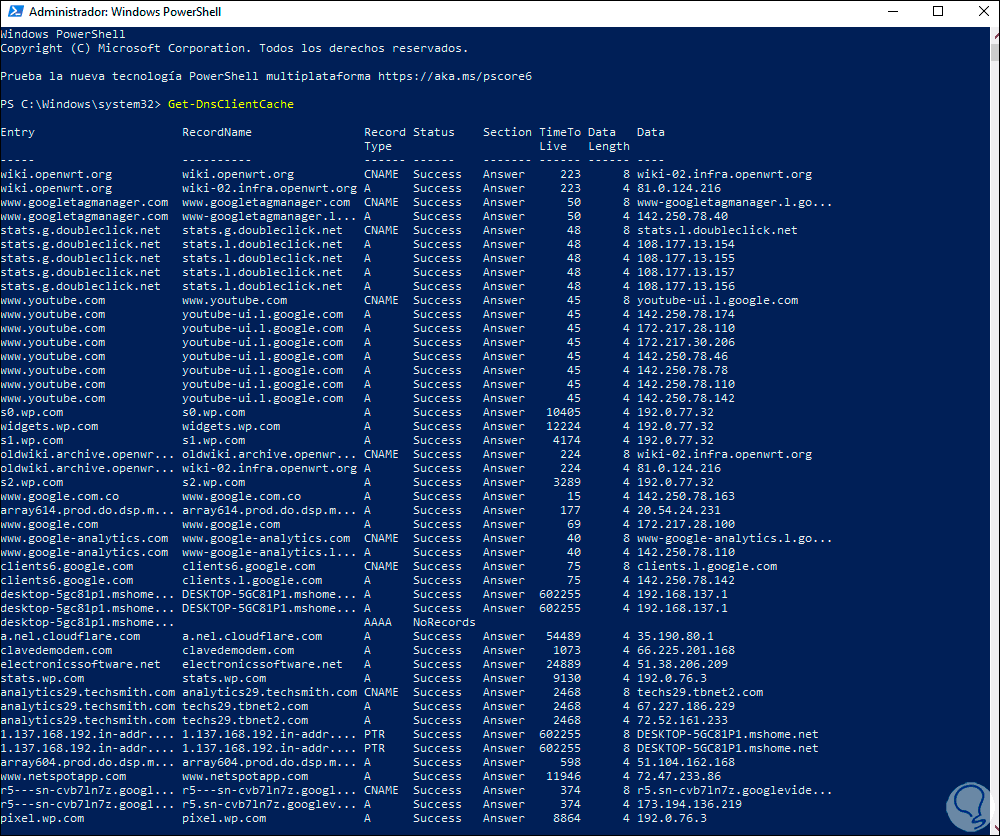Click IP address 67.227.186.229
This screenshot has width=1000, height=836.
686,707
